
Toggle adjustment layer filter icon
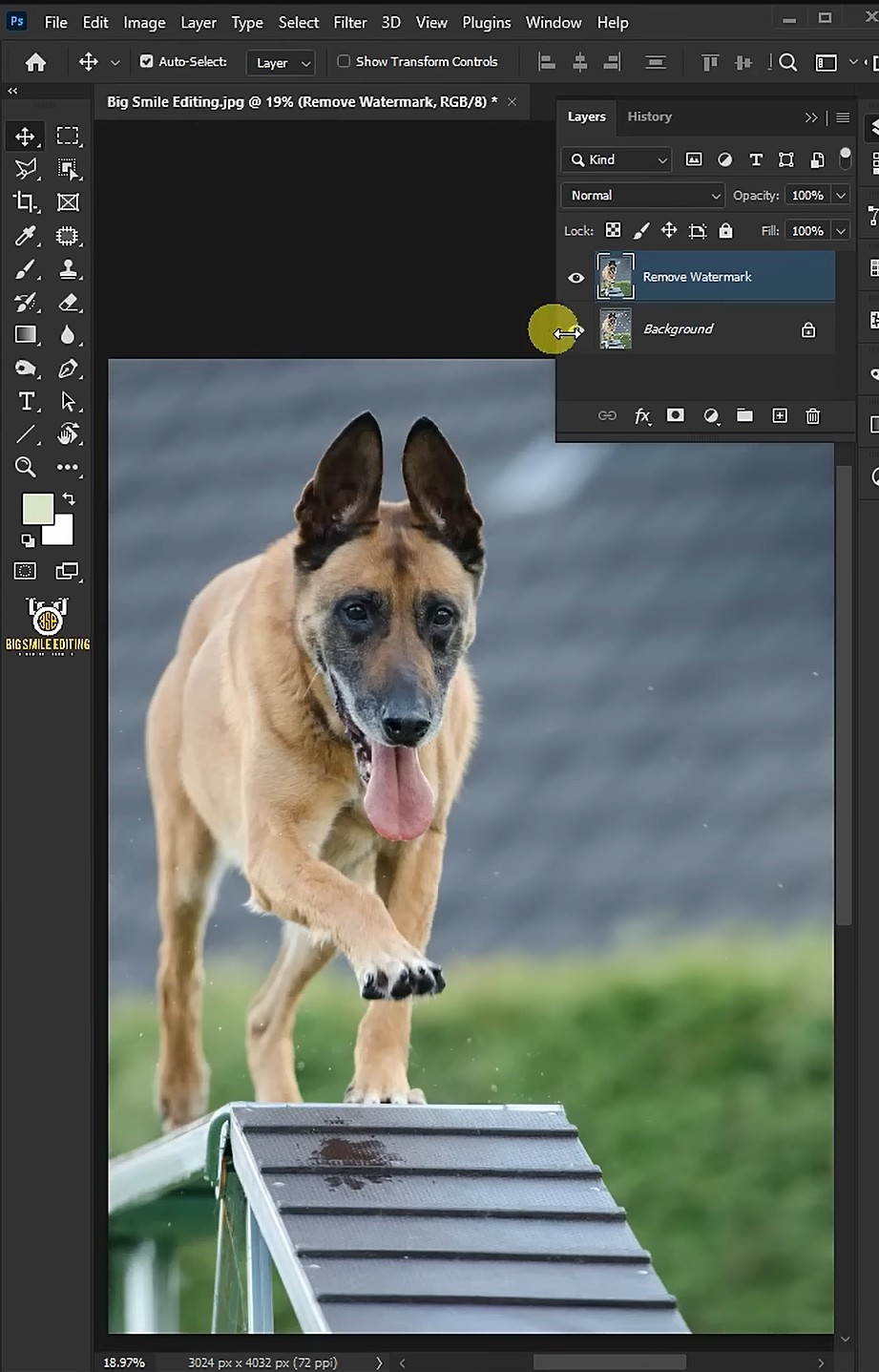pos(725,159)
